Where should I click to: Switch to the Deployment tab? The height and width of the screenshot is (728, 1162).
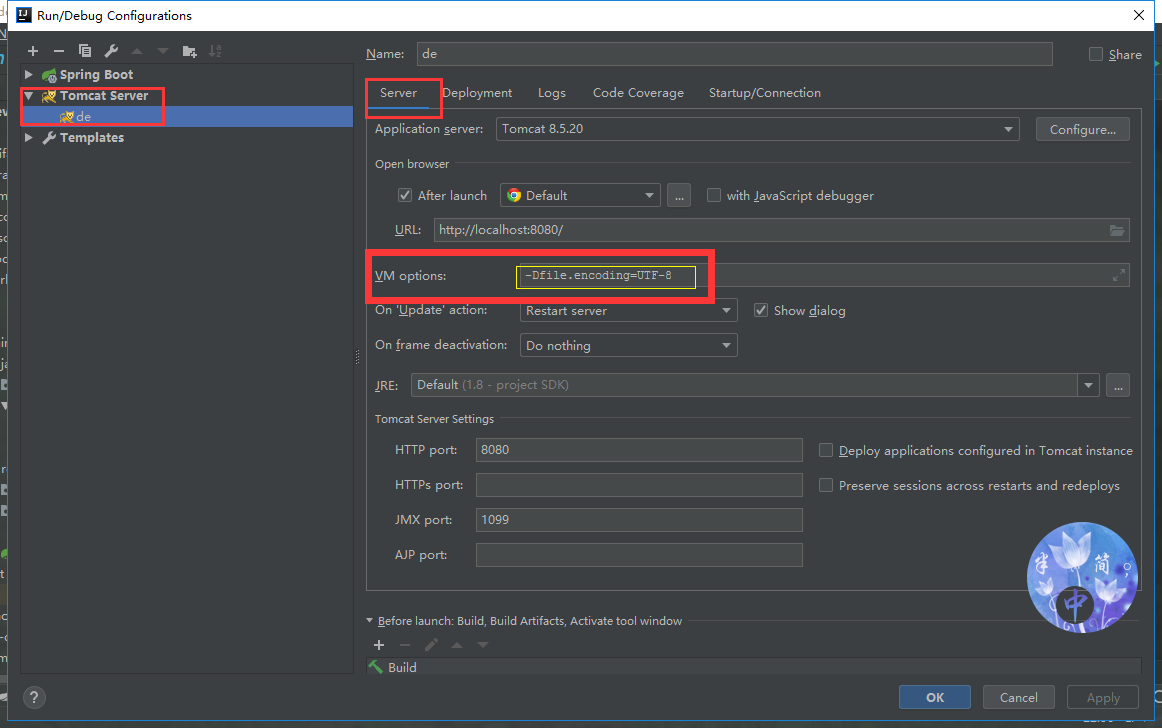click(477, 93)
